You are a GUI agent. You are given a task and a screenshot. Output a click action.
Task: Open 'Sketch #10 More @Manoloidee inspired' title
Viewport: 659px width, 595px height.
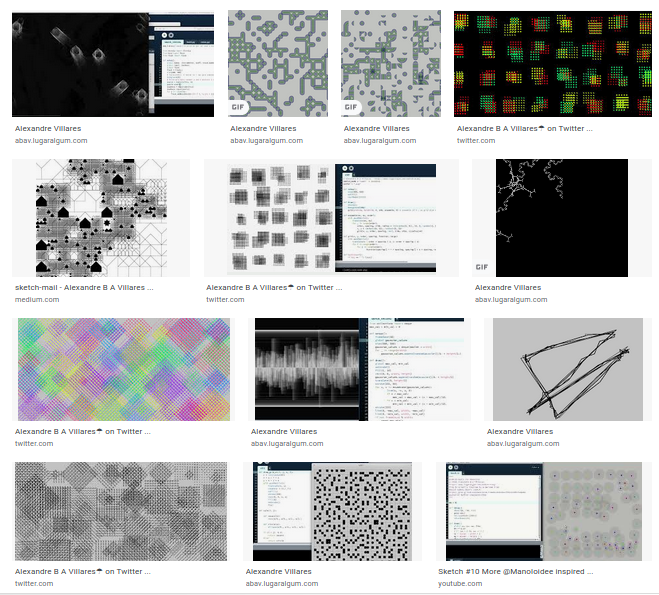point(516,571)
